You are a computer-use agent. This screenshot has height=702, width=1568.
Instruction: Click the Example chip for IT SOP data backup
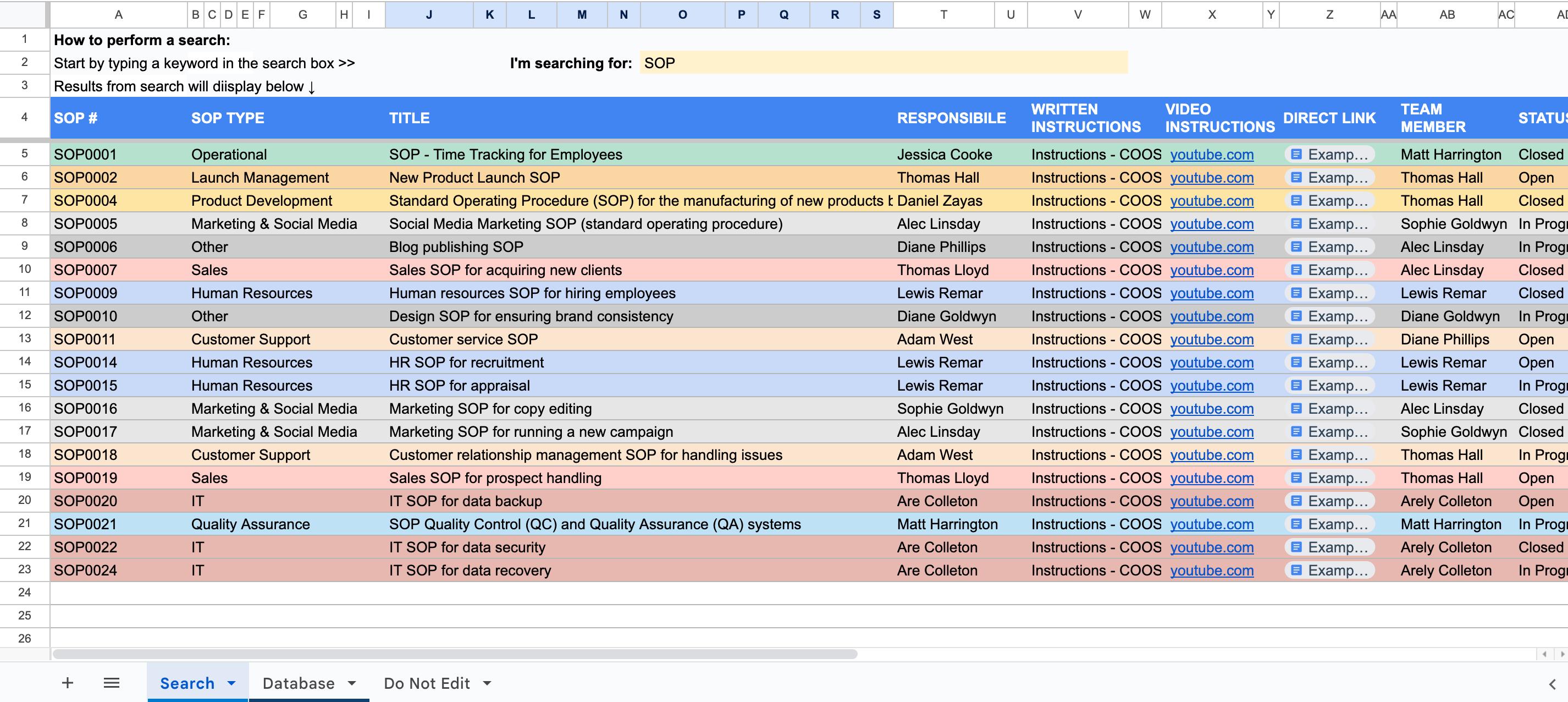1330,501
